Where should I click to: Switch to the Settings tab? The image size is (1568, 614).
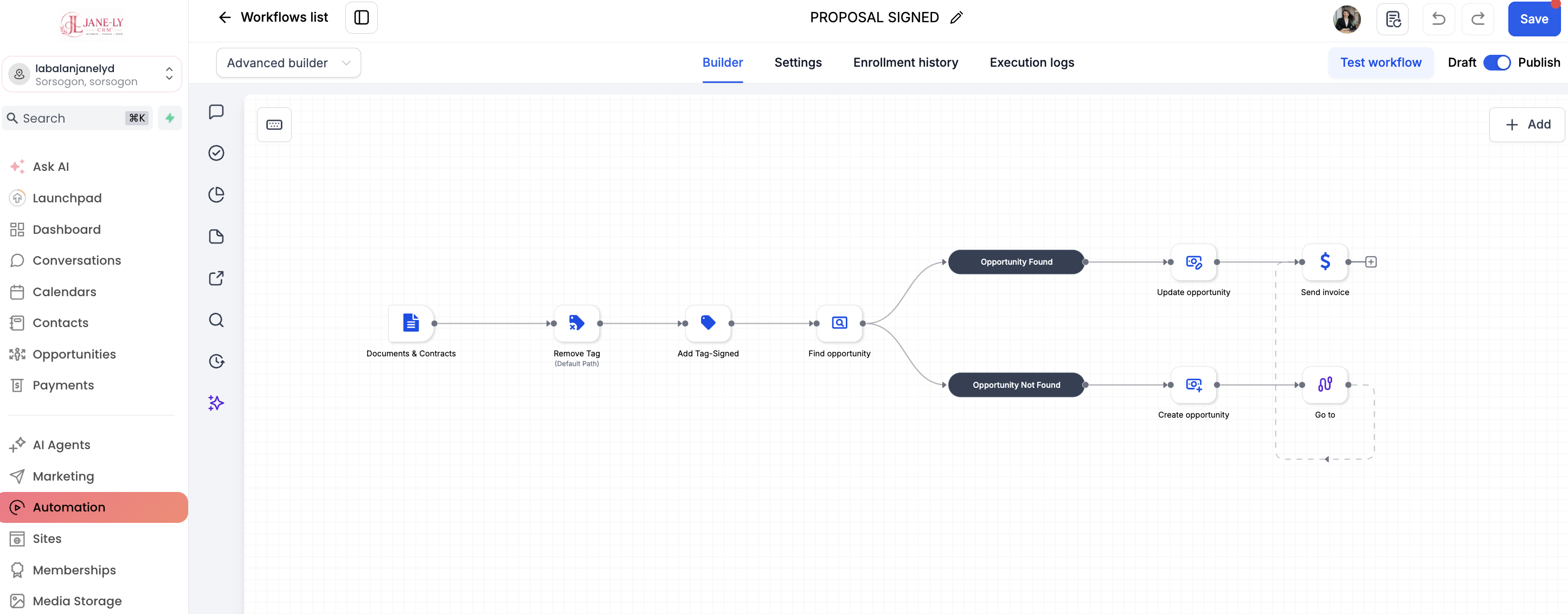pos(798,63)
